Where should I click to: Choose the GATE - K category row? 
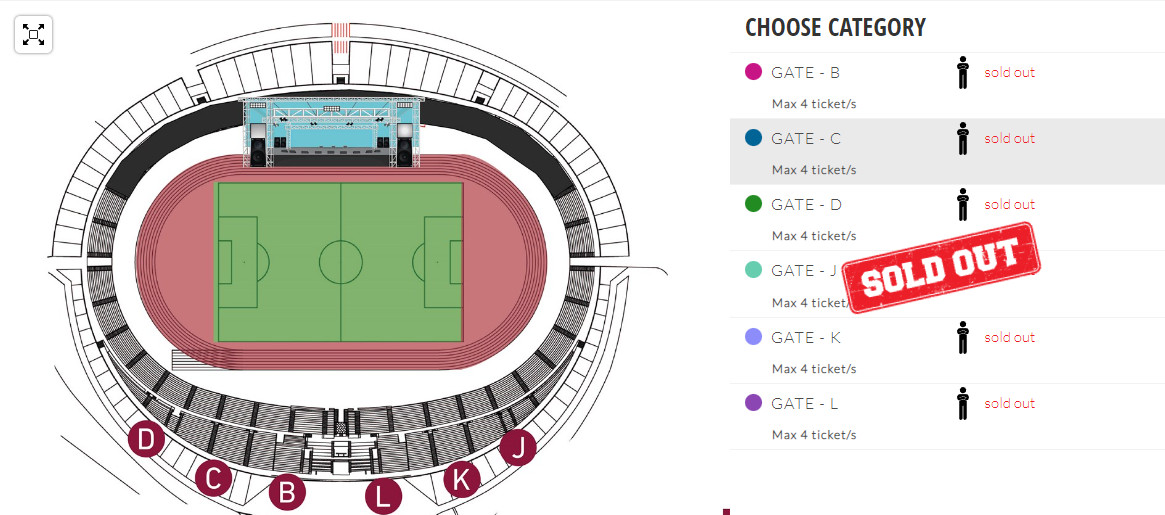coord(947,350)
